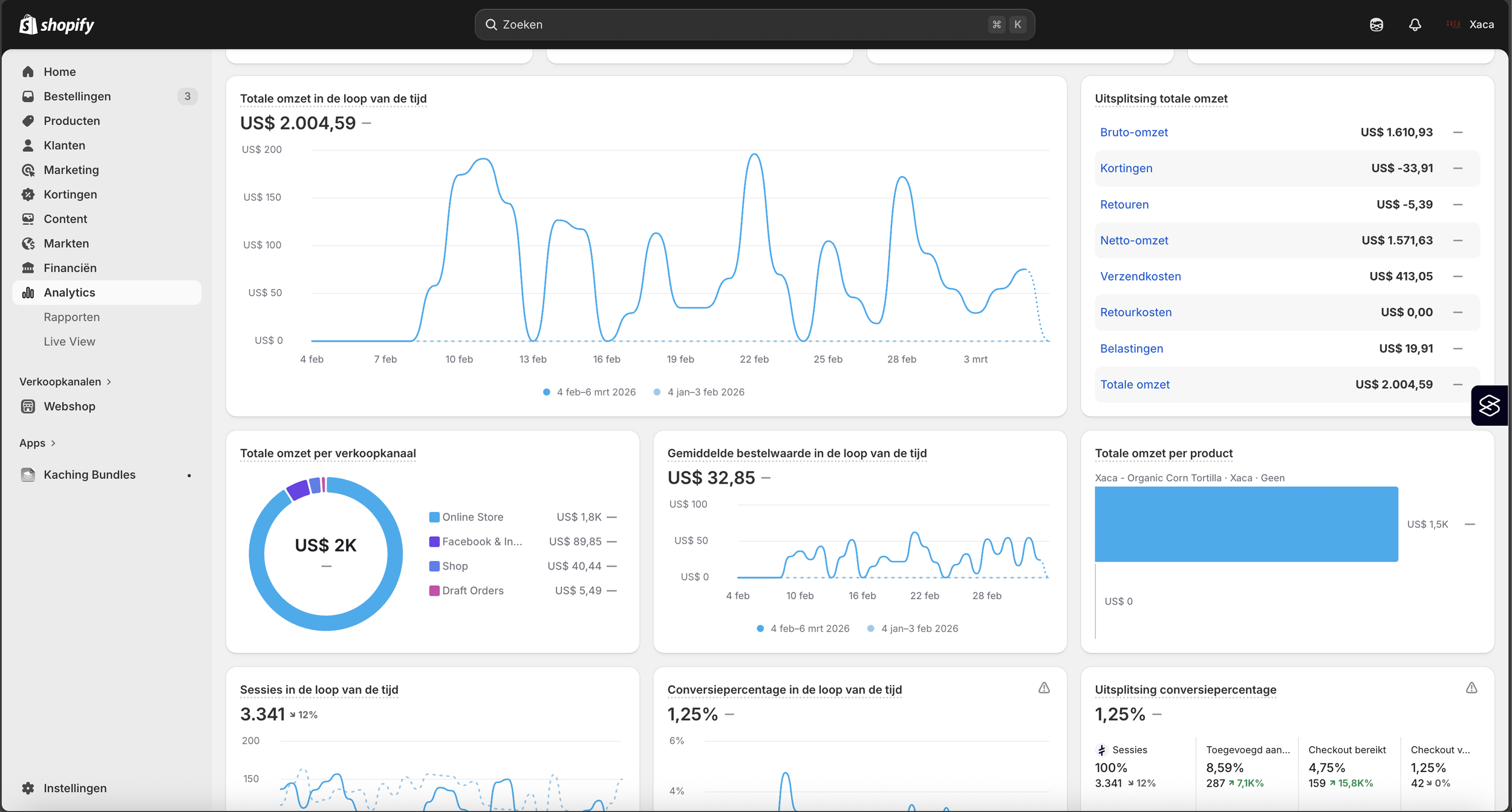
Task: Open Instellingen gear at bottom of sidebar
Action: (74, 788)
